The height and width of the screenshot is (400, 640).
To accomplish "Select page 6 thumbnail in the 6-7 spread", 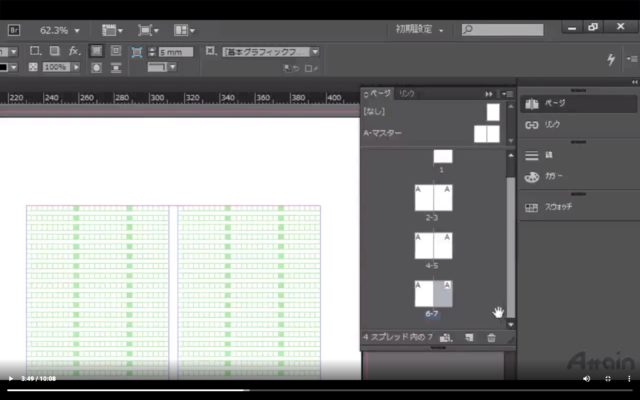I will coord(424,294).
